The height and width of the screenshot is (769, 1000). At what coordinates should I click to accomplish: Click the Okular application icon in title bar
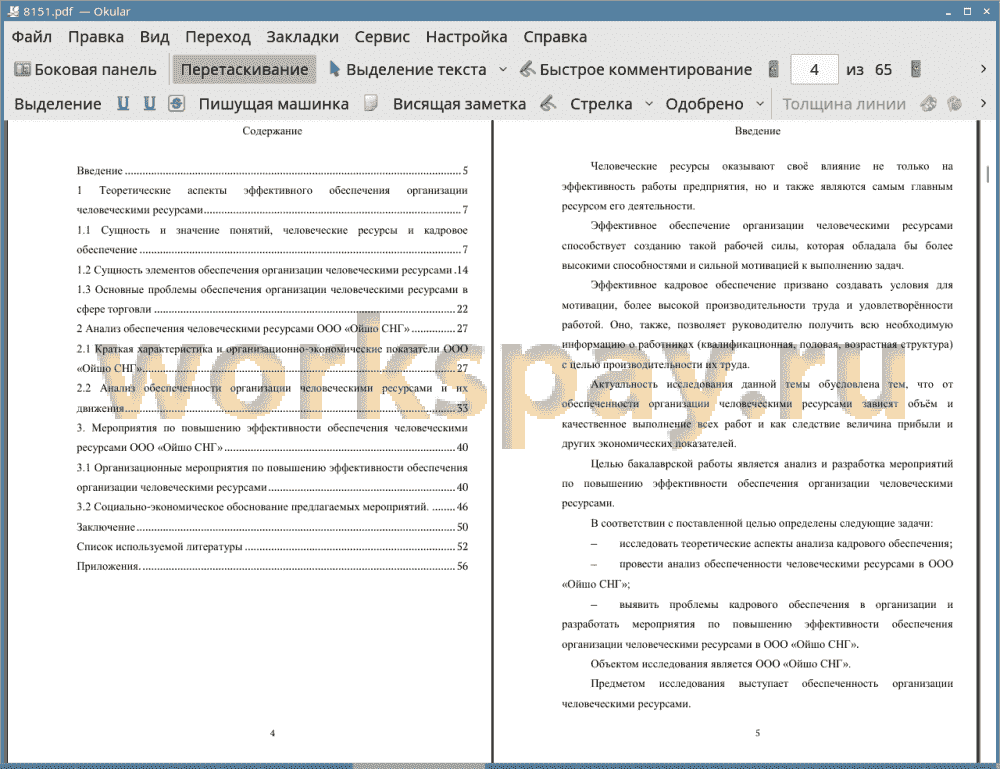pyautogui.click(x=13, y=11)
